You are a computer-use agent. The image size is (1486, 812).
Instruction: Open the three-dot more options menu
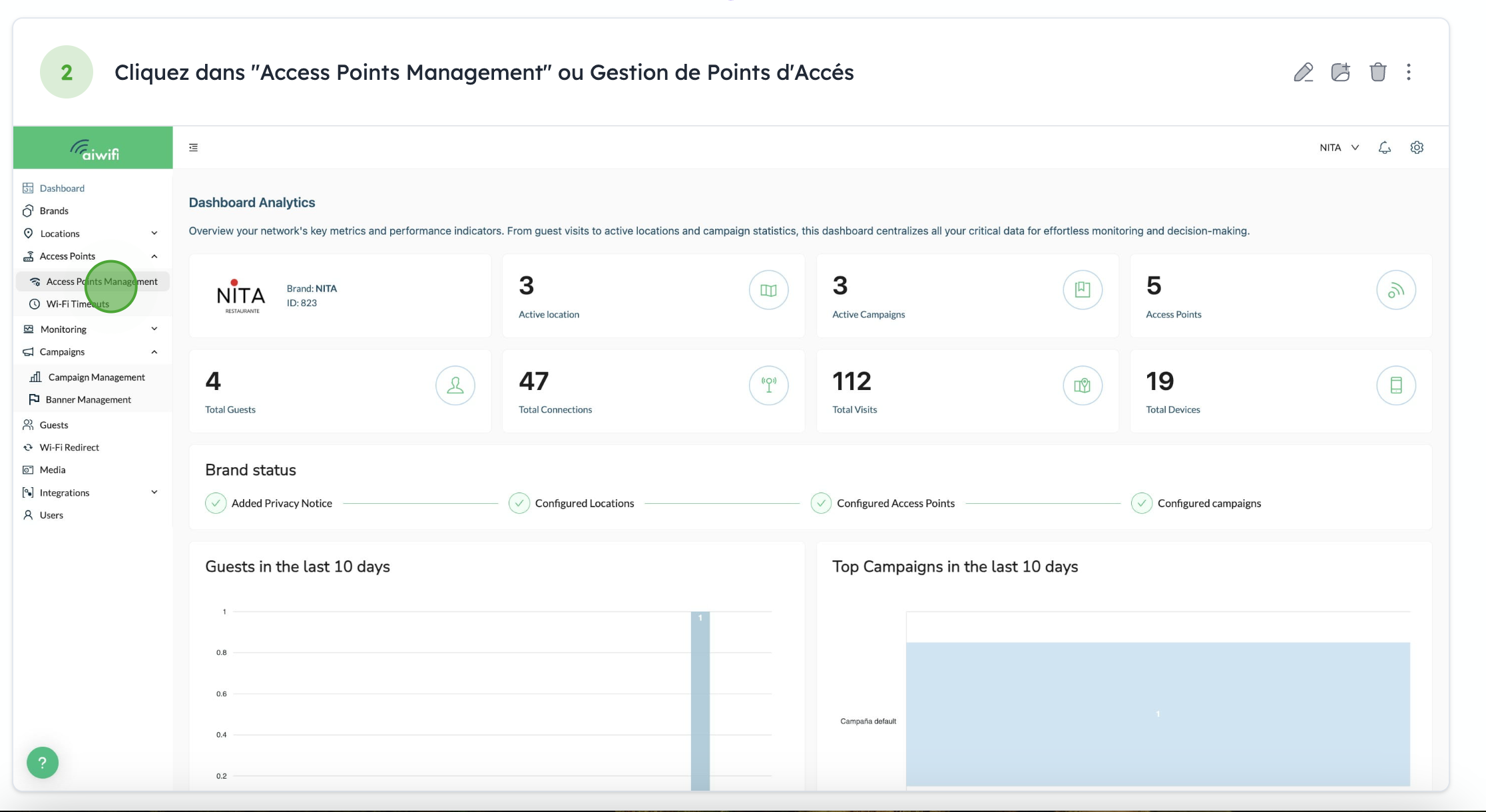coord(1409,72)
